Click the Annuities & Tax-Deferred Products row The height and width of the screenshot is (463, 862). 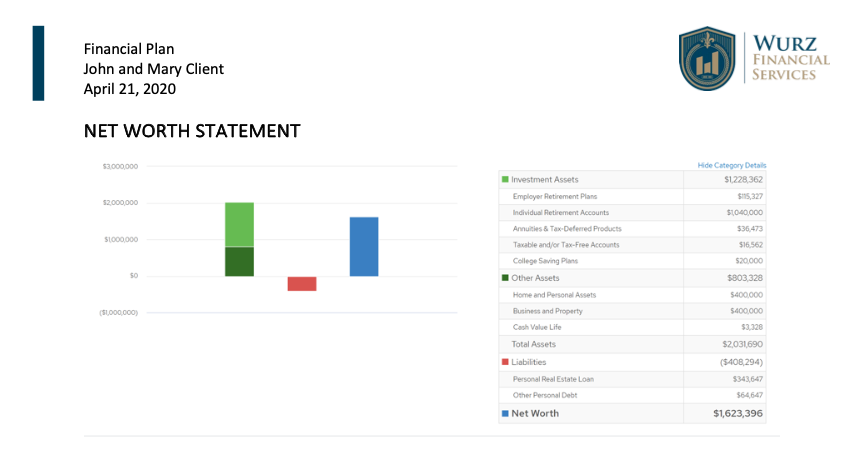click(566, 229)
